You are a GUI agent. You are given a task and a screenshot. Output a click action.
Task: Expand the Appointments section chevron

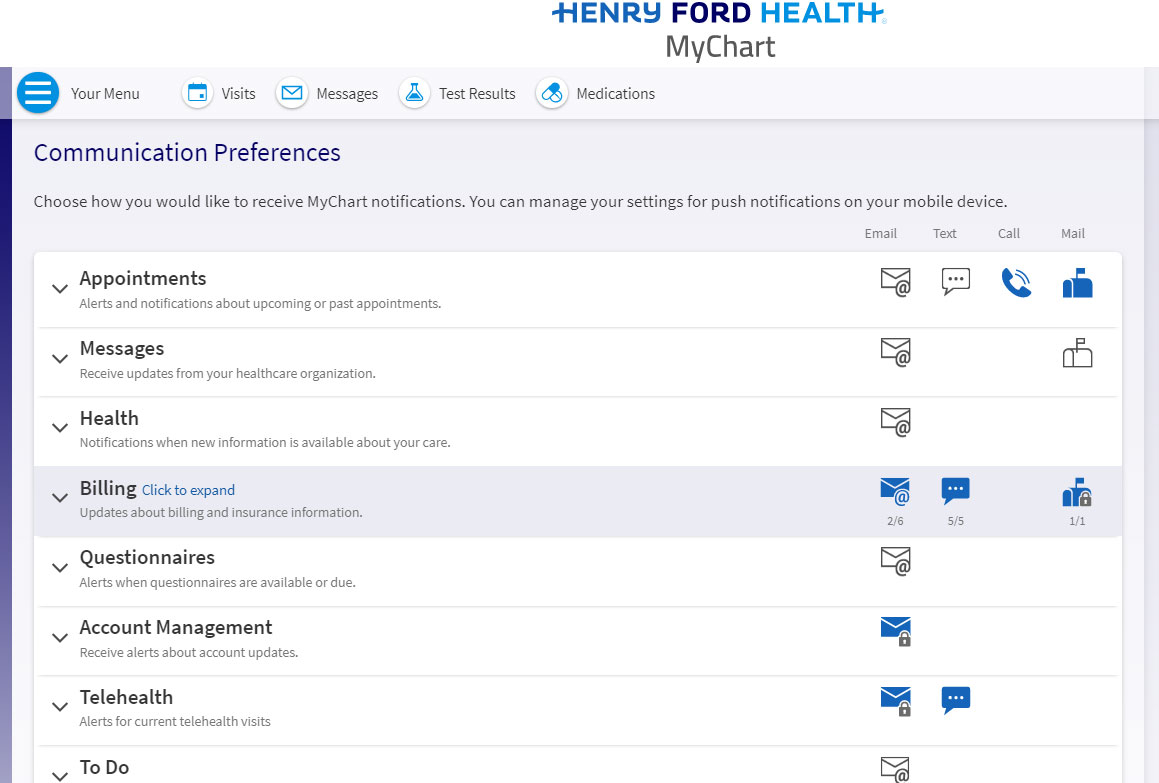tap(60, 289)
